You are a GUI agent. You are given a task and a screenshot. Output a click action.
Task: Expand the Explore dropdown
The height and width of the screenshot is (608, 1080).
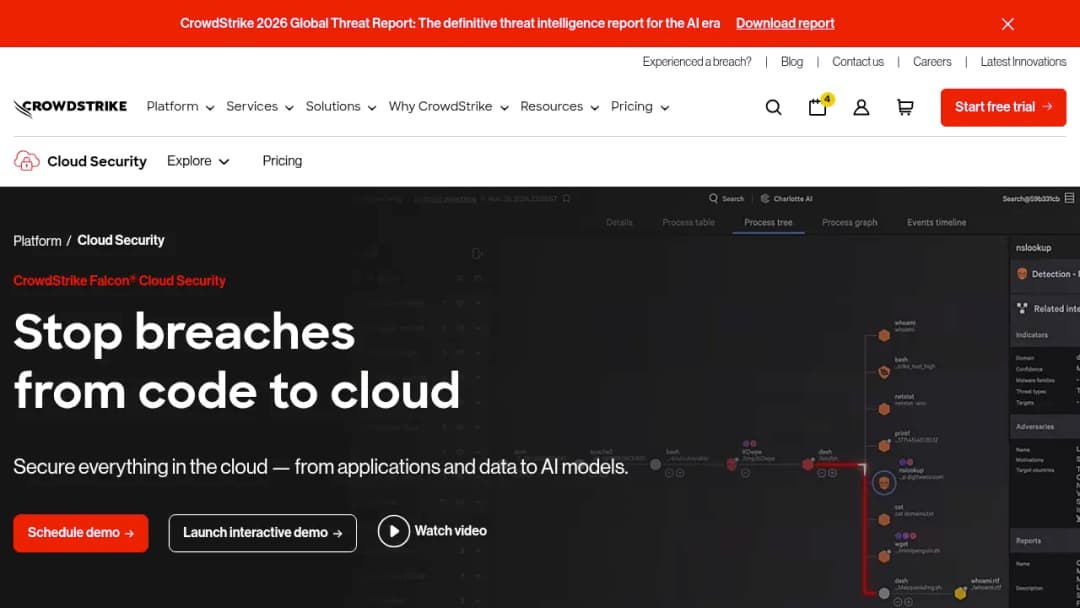(x=198, y=161)
